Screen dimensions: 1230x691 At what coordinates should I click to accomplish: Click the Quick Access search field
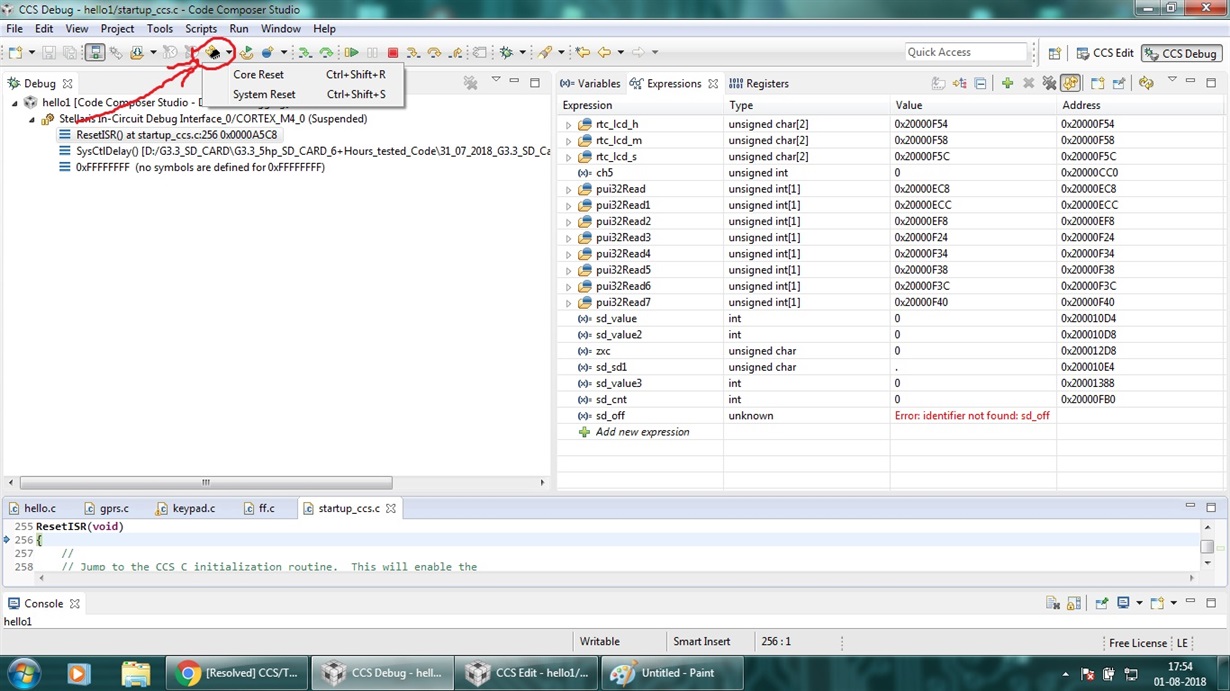(966, 52)
